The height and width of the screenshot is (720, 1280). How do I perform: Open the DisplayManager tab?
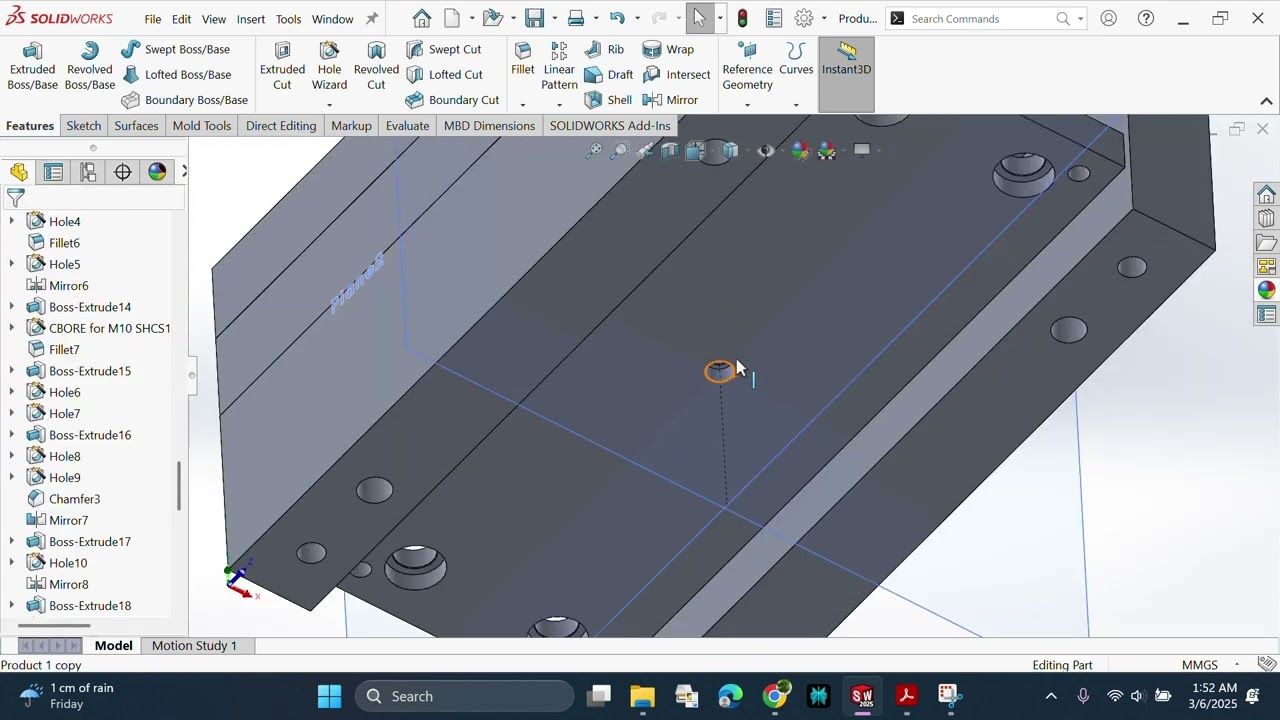pos(157,172)
